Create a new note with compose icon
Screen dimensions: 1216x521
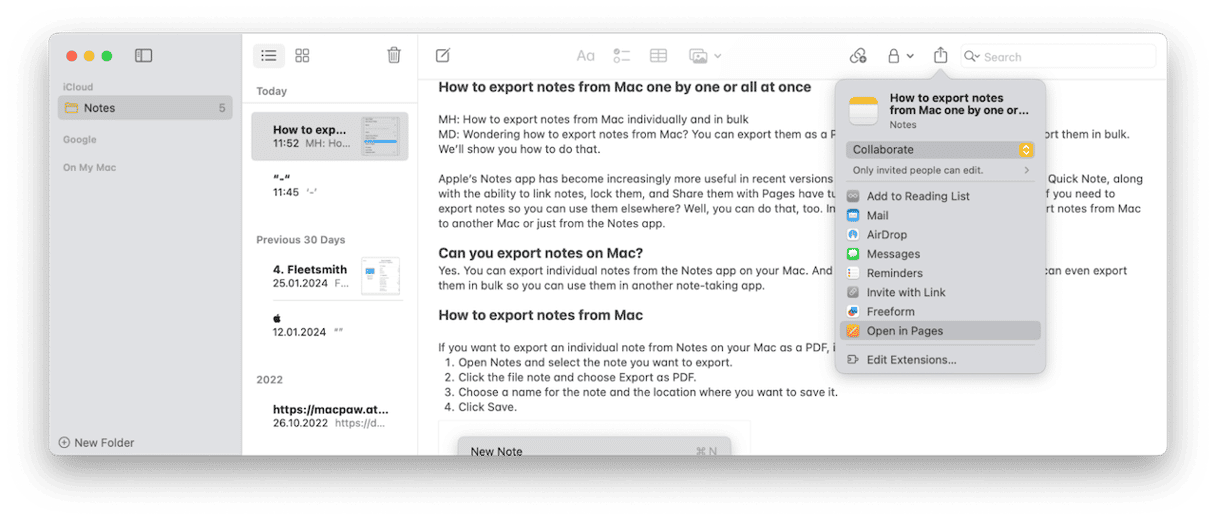point(443,56)
